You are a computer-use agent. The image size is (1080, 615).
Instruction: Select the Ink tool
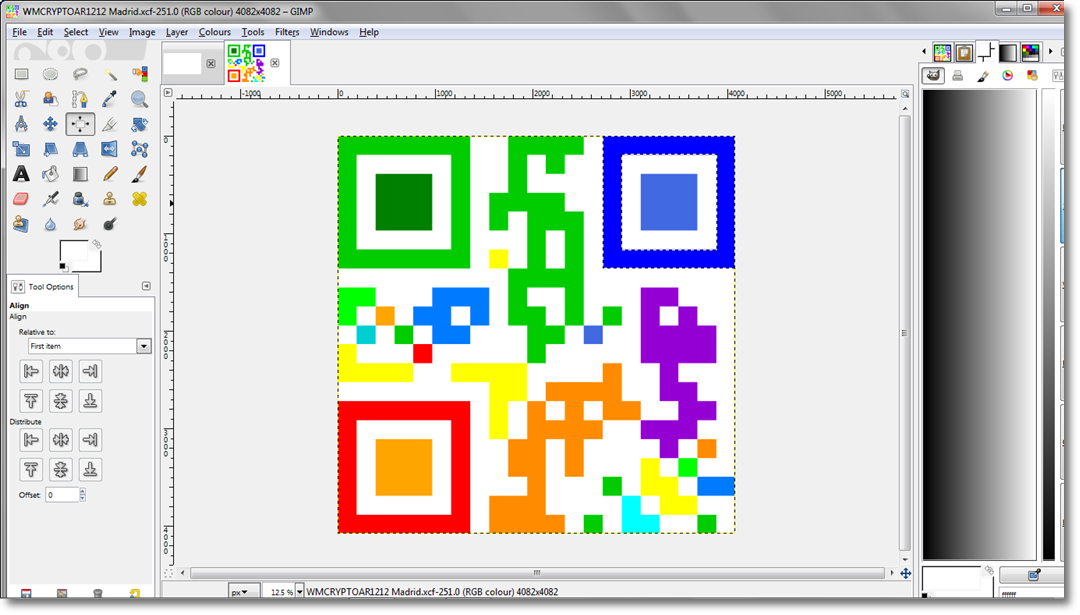tap(80, 199)
